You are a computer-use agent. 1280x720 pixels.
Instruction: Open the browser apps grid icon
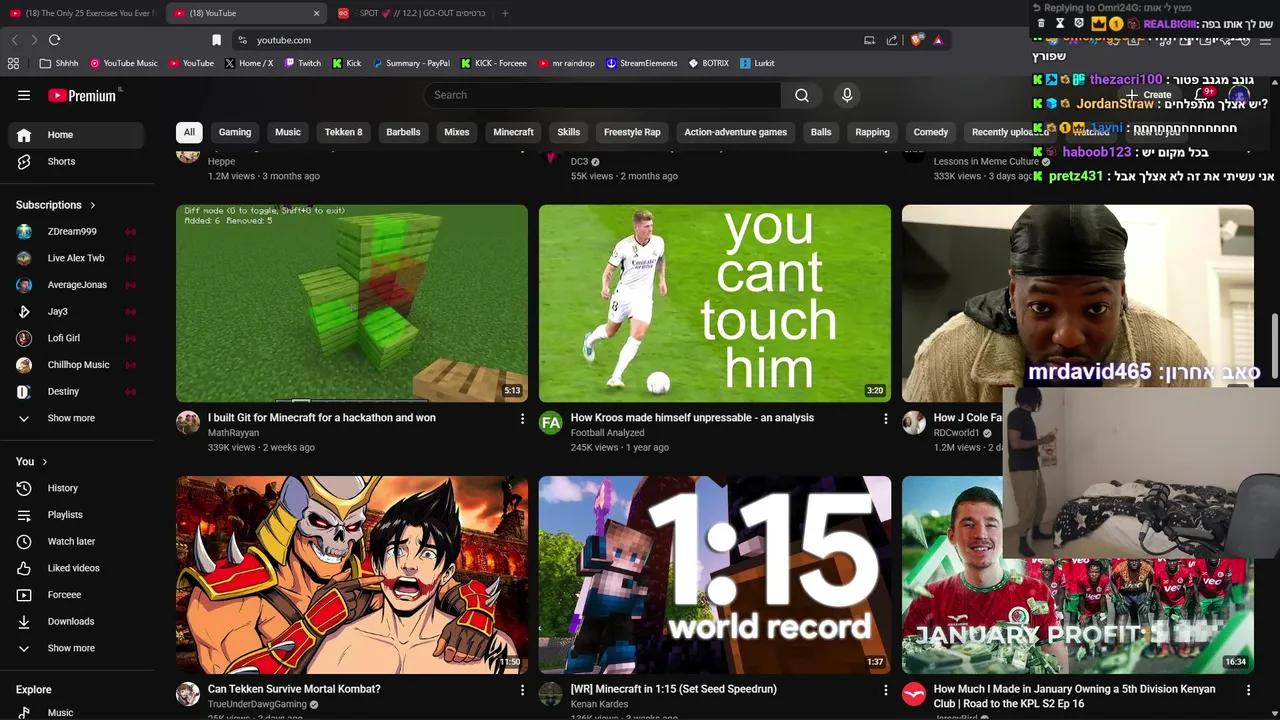[13, 63]
